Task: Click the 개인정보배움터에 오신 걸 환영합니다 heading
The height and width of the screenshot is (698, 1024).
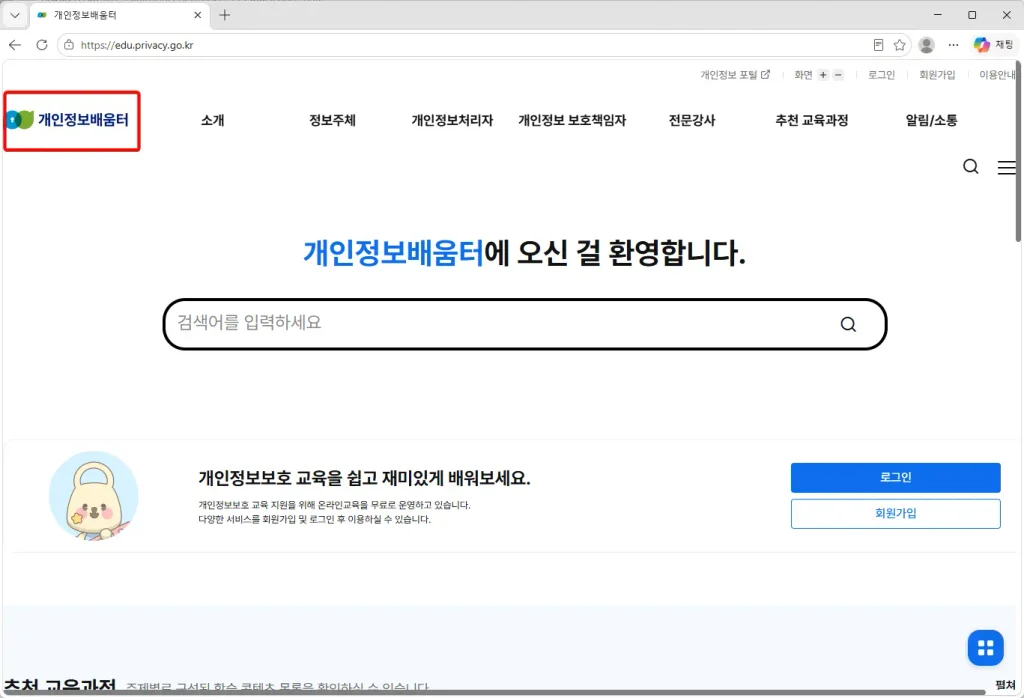Action: click(524, 253)
